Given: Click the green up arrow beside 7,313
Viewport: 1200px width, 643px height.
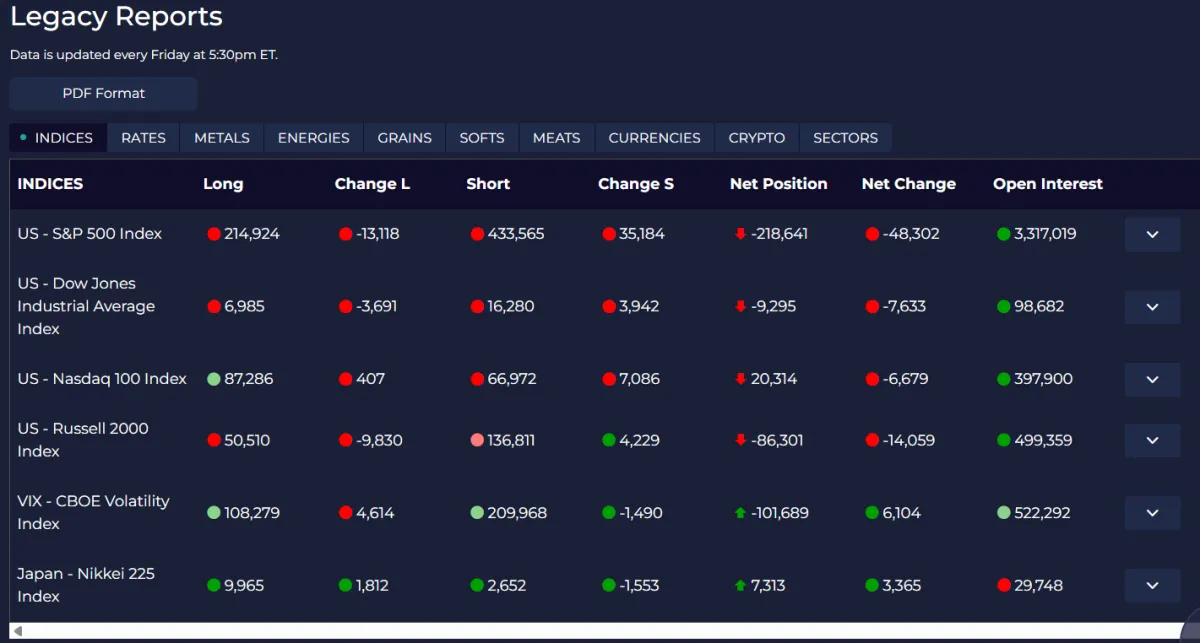Looking at the screenshot, I should [x=740, y=585].
